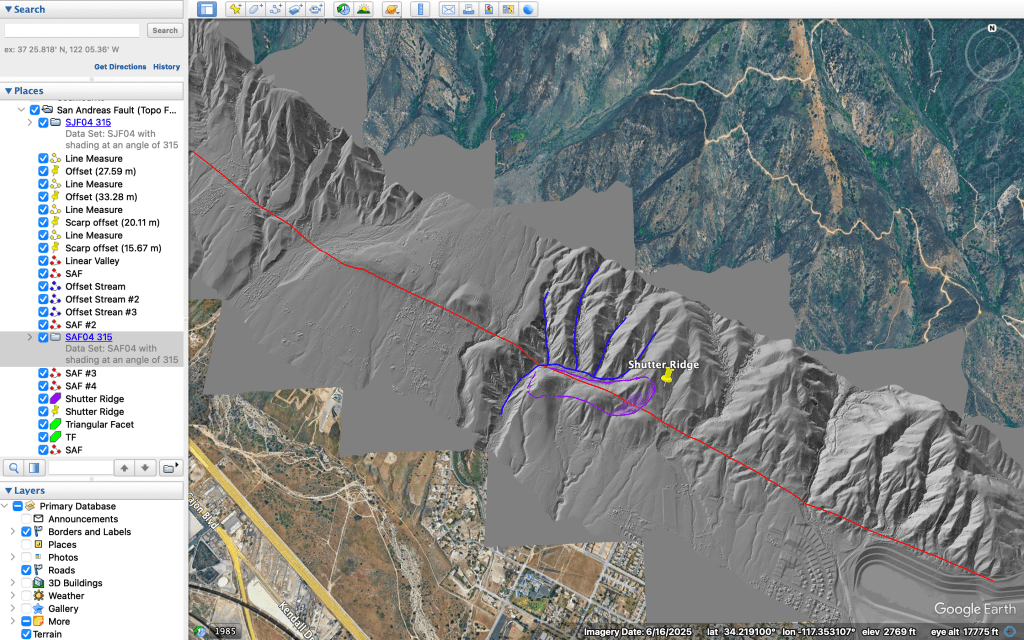
Task: Click the History link
Action: click(166, 67)
